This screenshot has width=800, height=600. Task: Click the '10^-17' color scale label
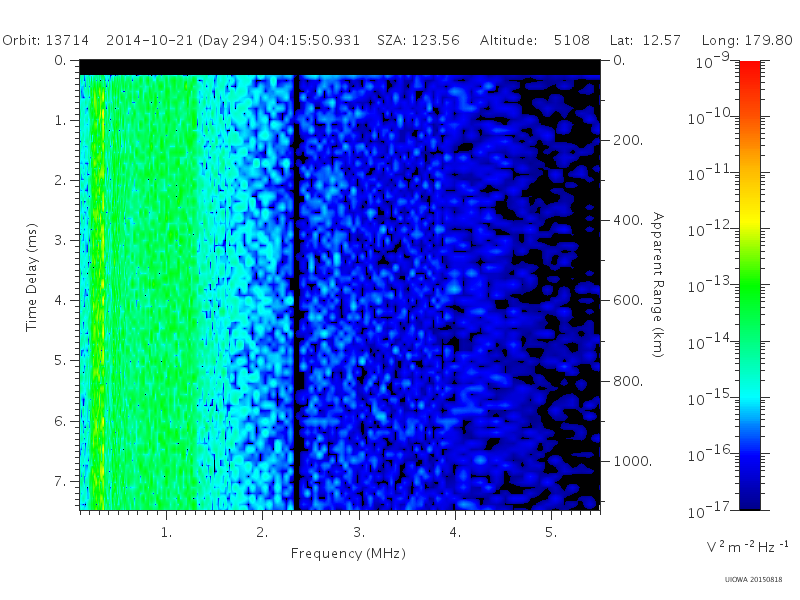click(710, 510)
